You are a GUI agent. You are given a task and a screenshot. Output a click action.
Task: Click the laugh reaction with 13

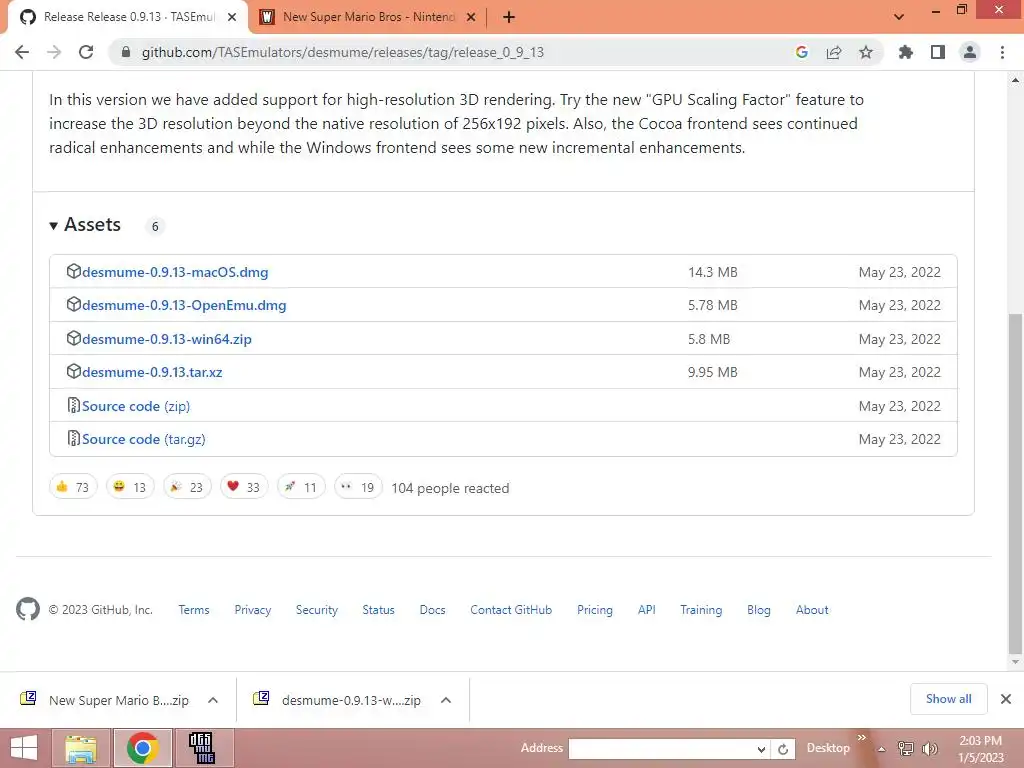pyautogui.click(x=130, y=487)
